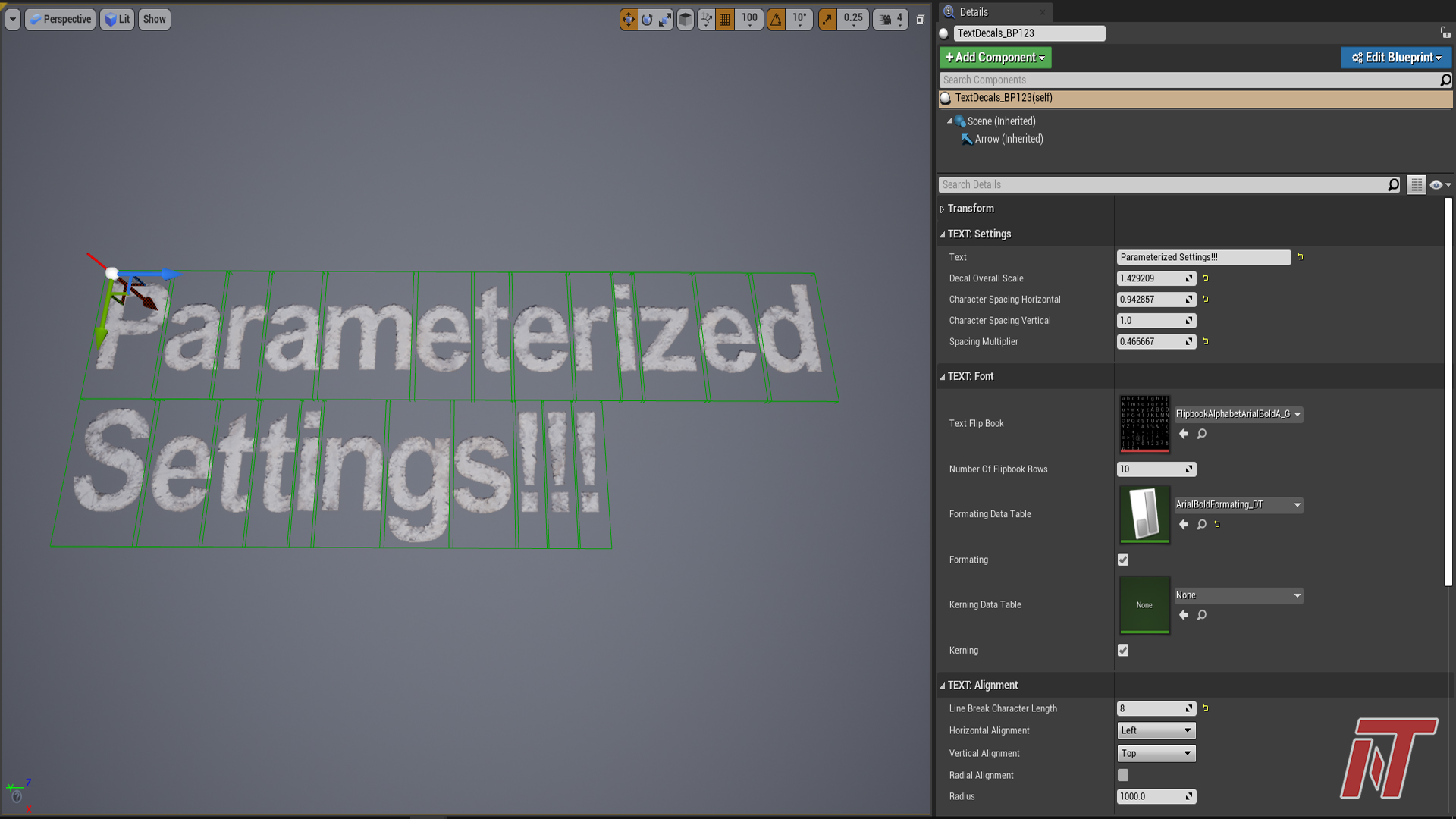The height and width of the screenshot is (819, 1456).
Task: Disable the Kerning checkbox
Action: (1122, 650)
